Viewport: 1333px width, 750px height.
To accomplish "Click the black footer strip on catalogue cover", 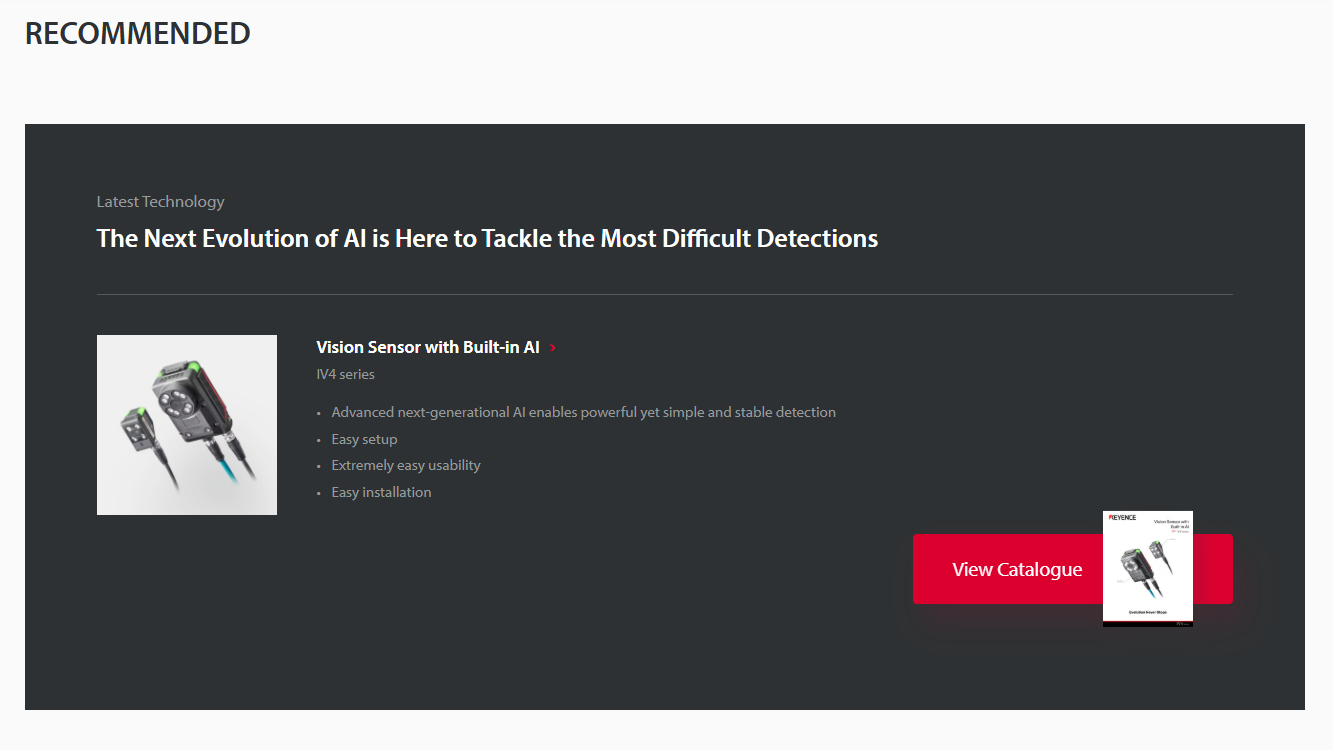I will point(1147,623).
